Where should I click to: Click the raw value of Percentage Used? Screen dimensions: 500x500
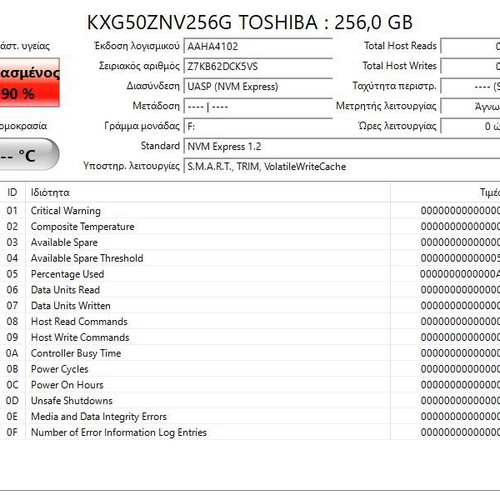[x=460, y=274]
